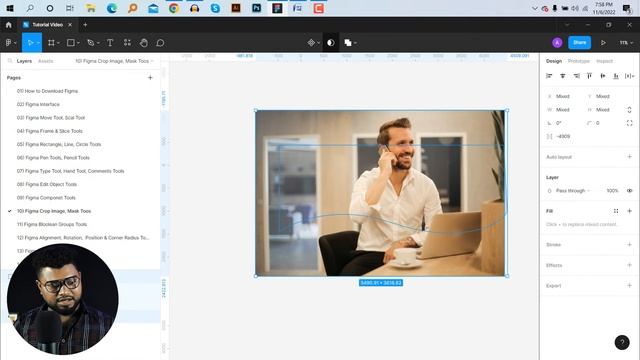Align selection horizontal centers
640x360 pixels.
[x=562, y=76]
